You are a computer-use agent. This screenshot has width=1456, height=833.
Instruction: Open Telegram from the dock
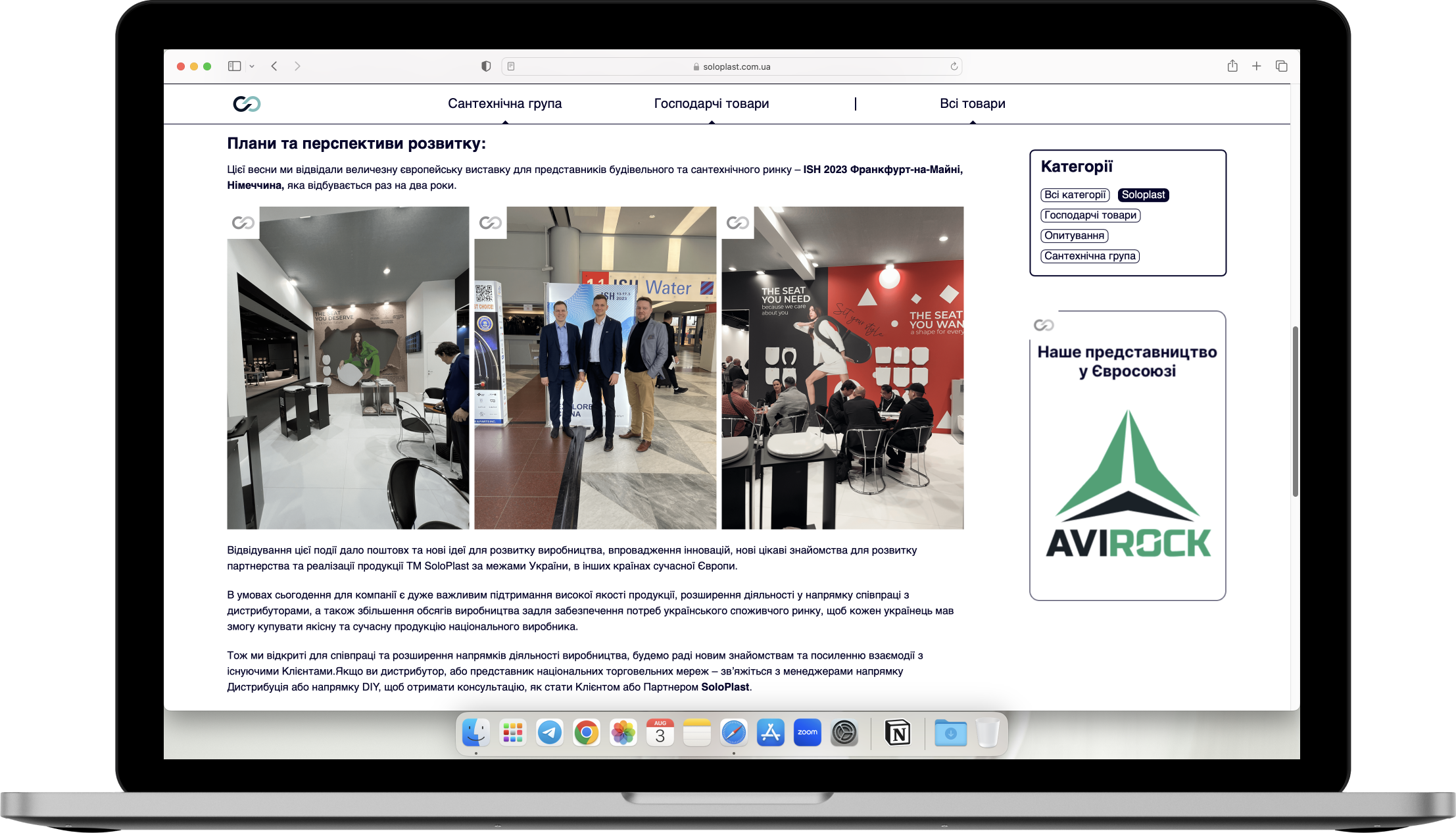[549, 732]
